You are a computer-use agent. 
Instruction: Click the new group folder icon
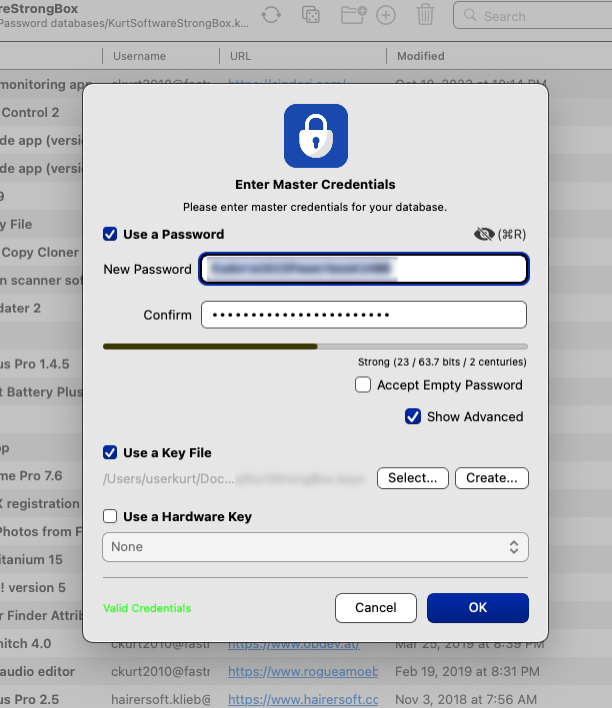coord(351,15)
